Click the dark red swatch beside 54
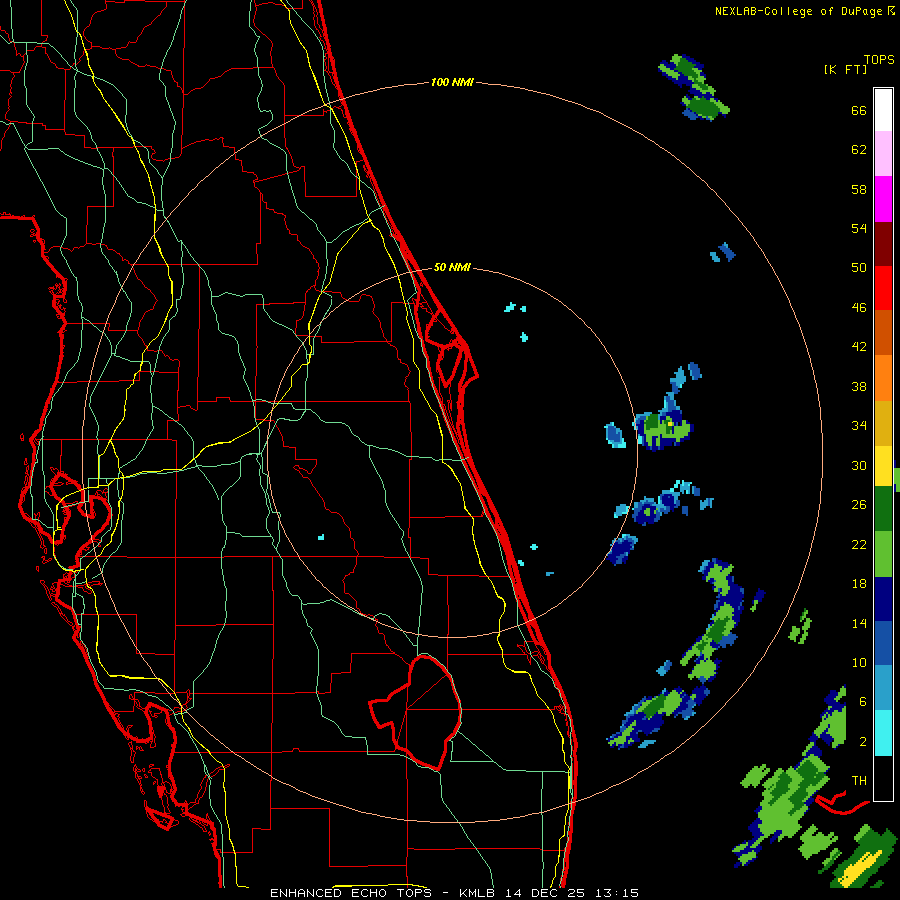900x900 pixels. 883,244
